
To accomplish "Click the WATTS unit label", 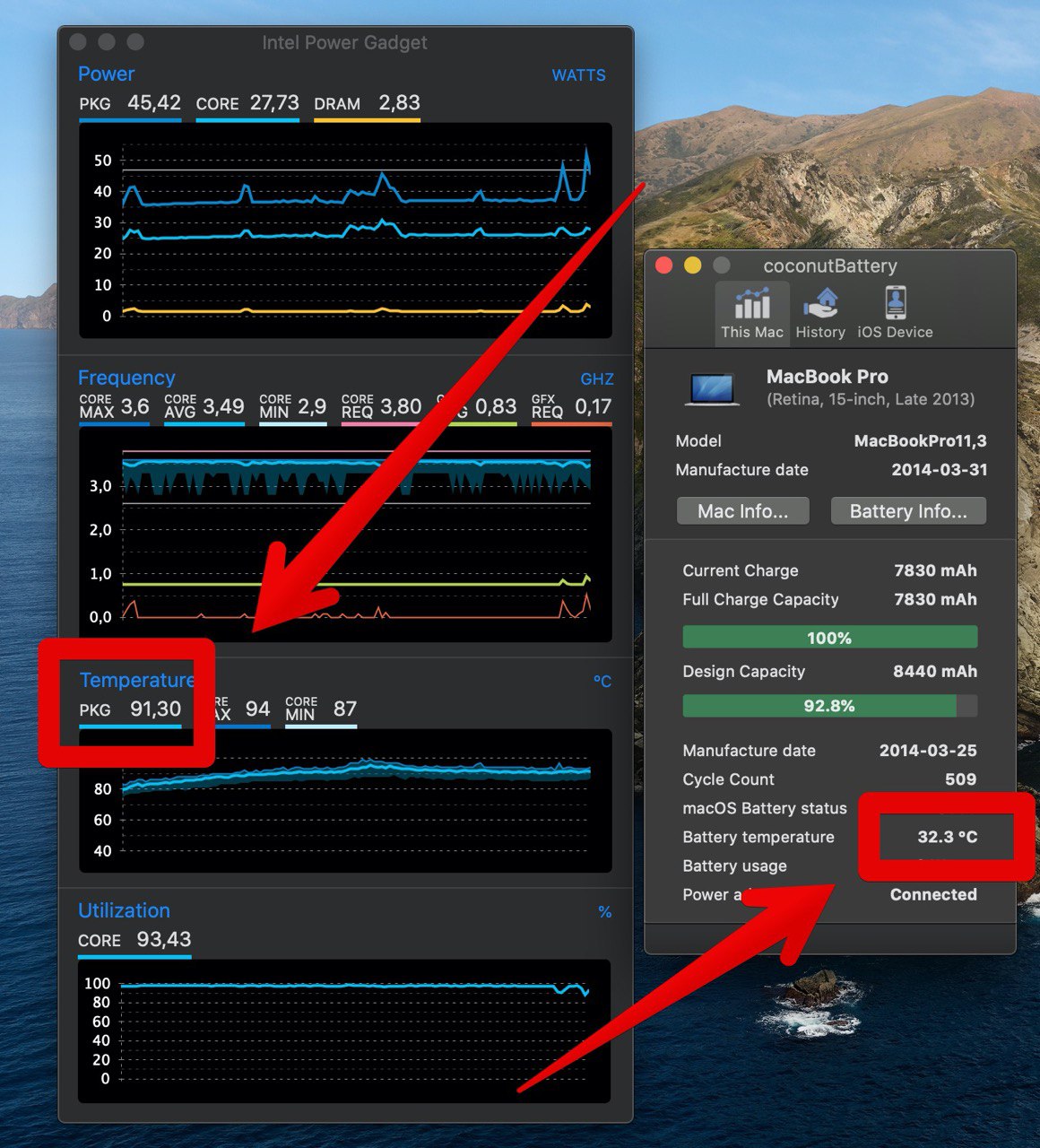I will tap(578, 75).
